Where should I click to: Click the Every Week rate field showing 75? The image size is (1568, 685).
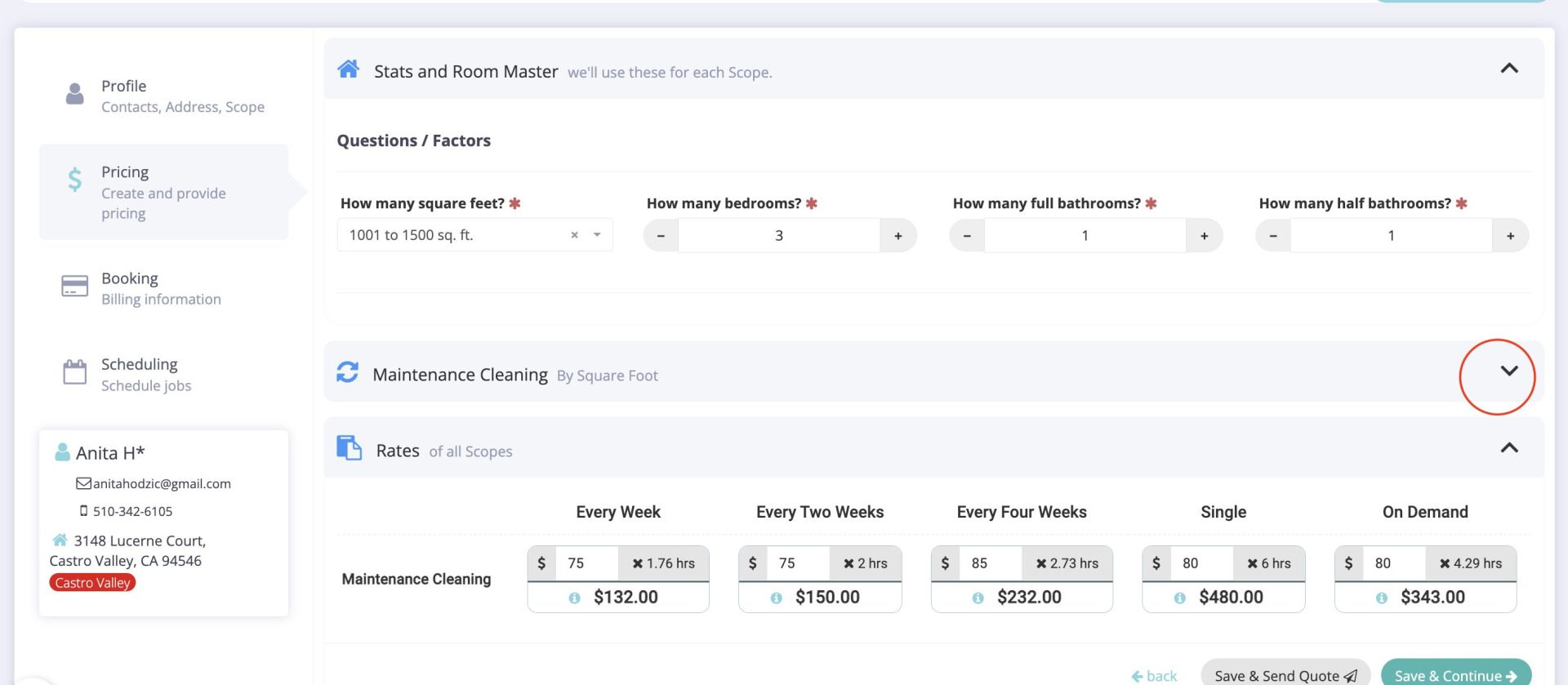(586, 563)
